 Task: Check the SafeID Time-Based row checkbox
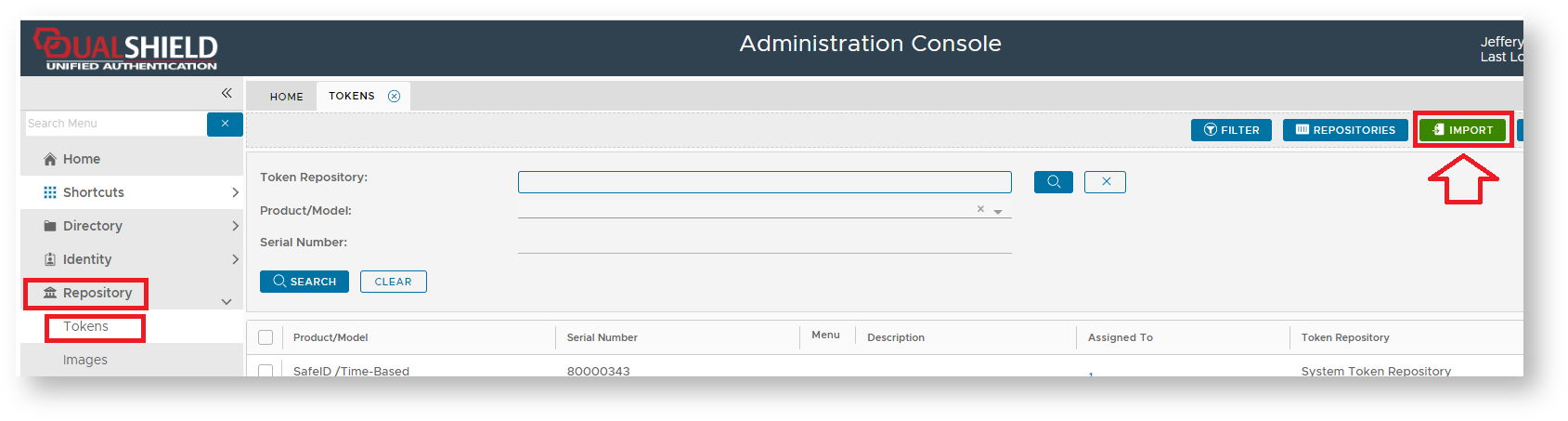tap(266, 371)
